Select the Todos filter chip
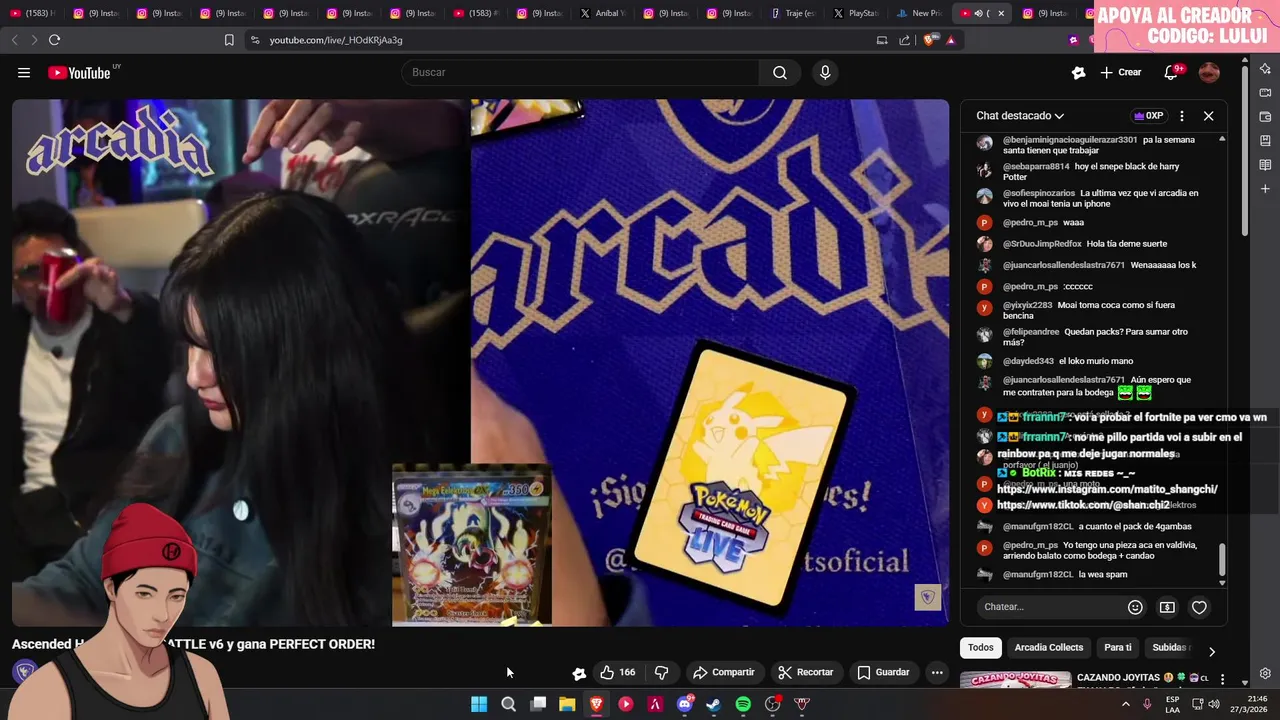The width and height of the screenshot is (1280, 720). pyautogui.click(x=981, y=647)
